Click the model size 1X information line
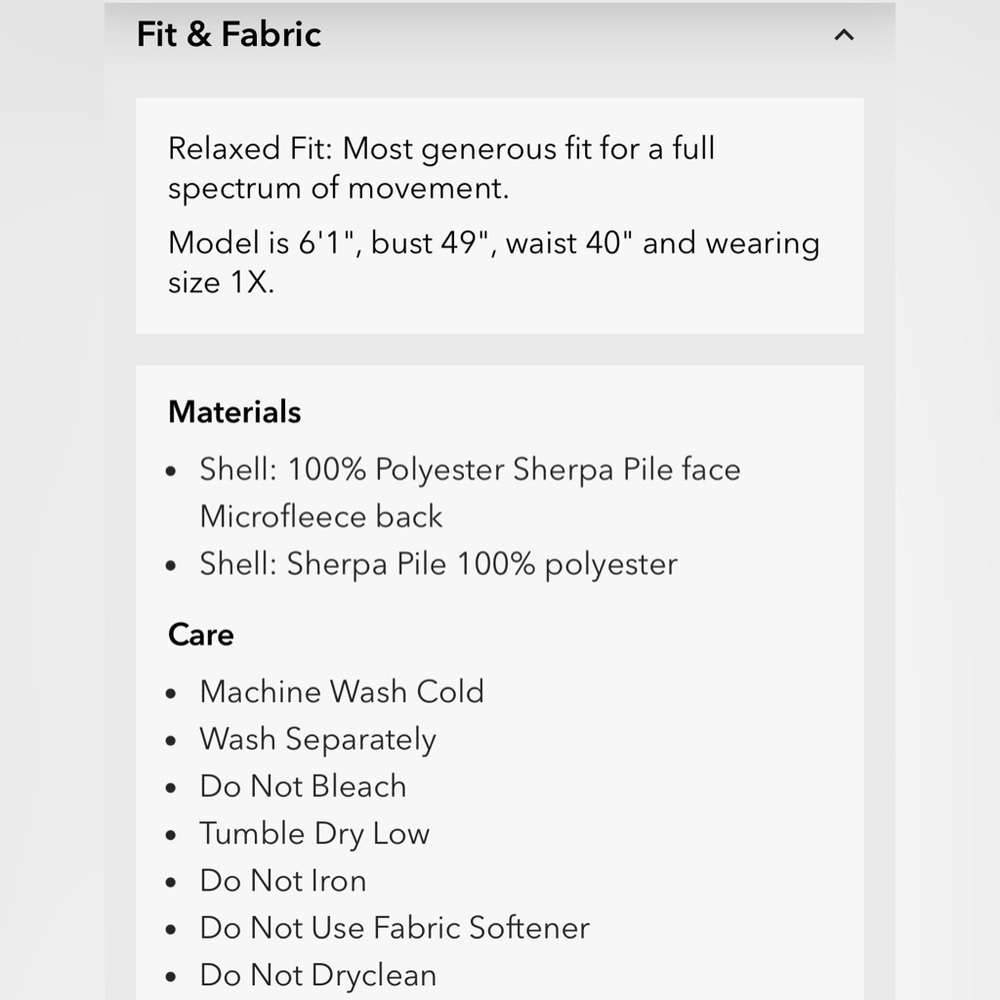1000x1000 pixels. [494, 262]
